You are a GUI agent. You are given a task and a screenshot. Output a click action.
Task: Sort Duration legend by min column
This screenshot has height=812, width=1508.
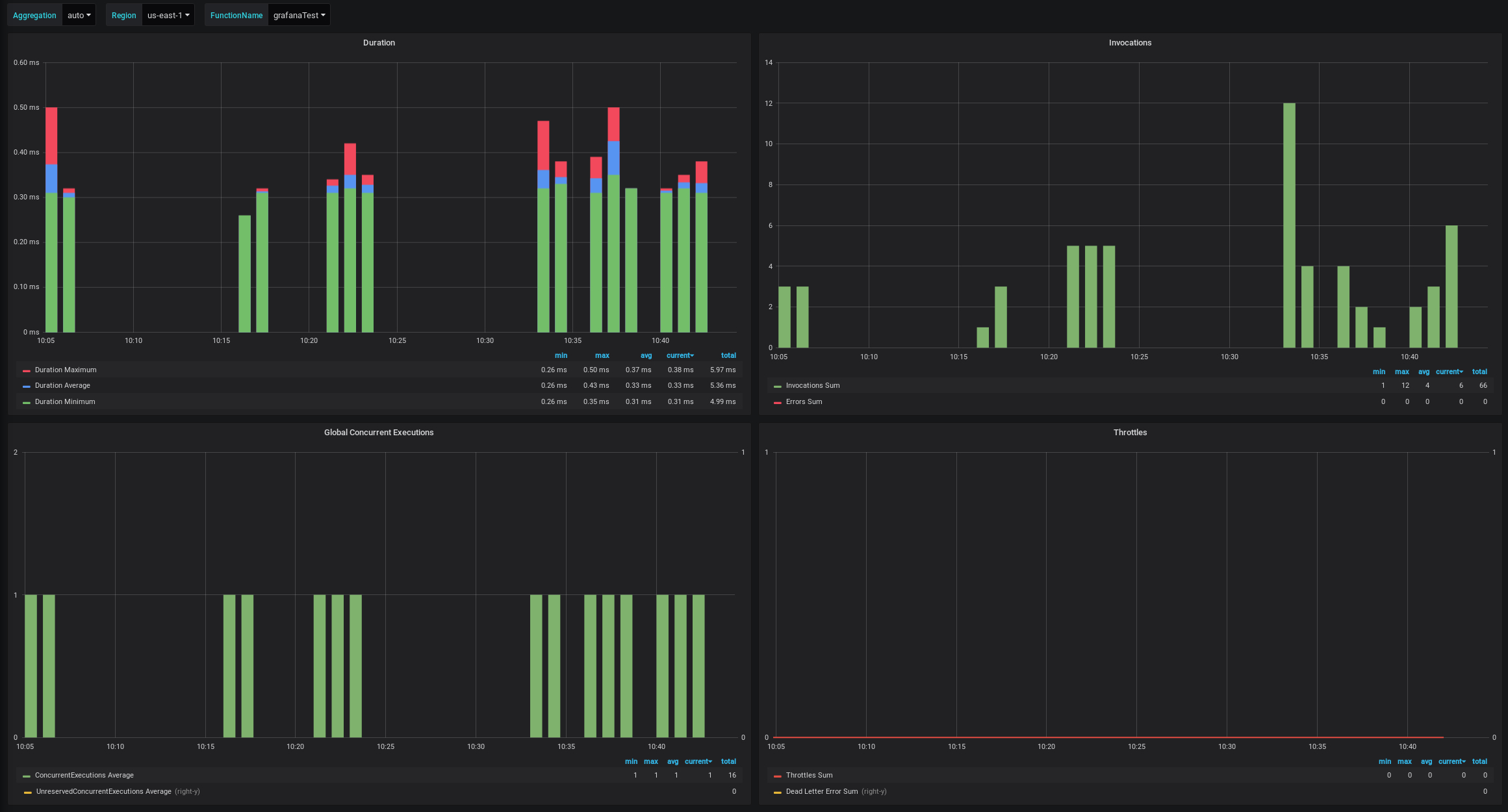[561, 356]
